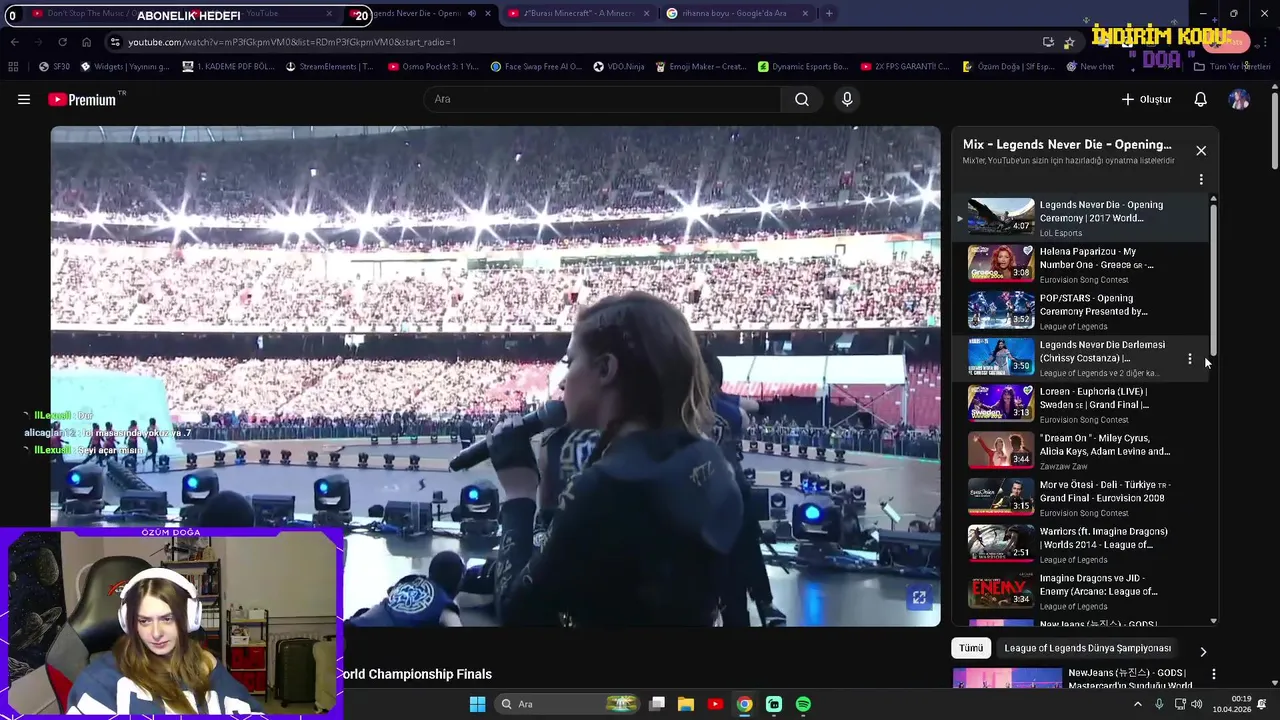
Task: Open the Windows Start menu
Action: (477, 704)
